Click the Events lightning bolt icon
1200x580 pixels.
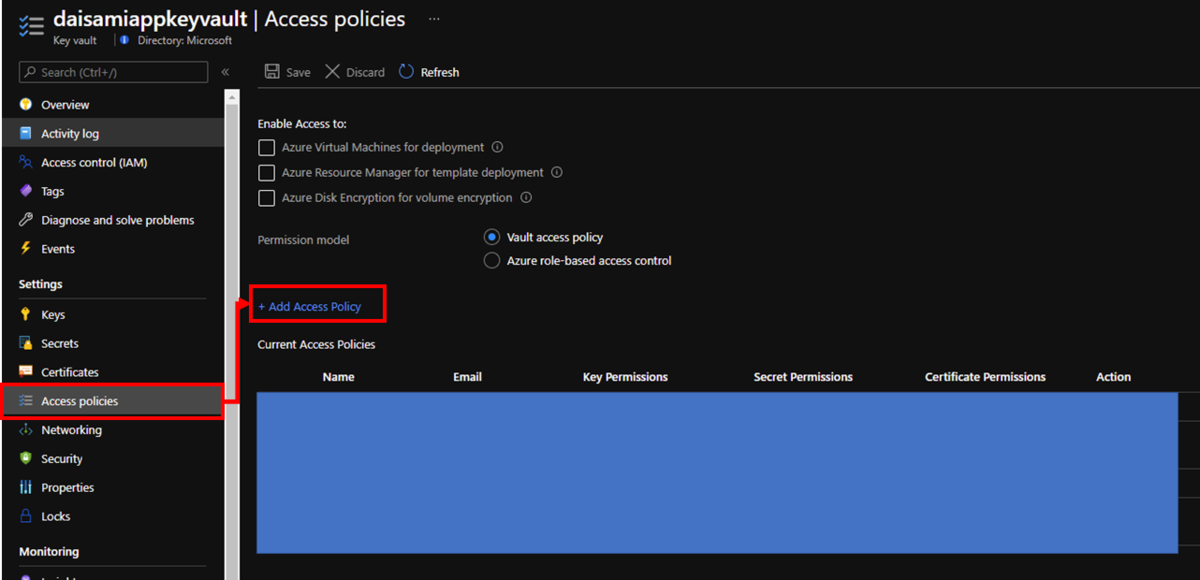[26, 249]
